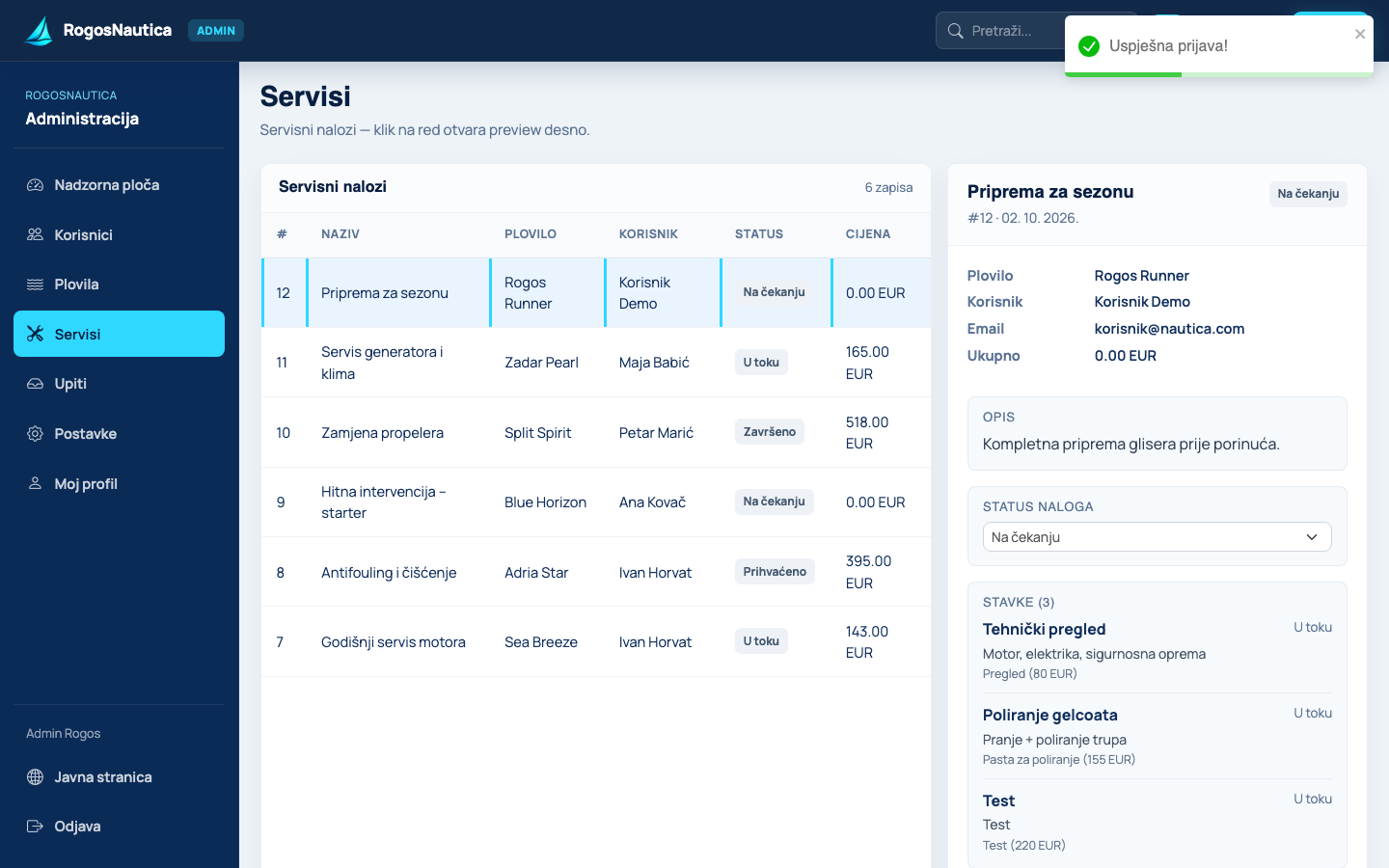
Task: Open the Antifouling i čišćenje order
Action: 596,572
